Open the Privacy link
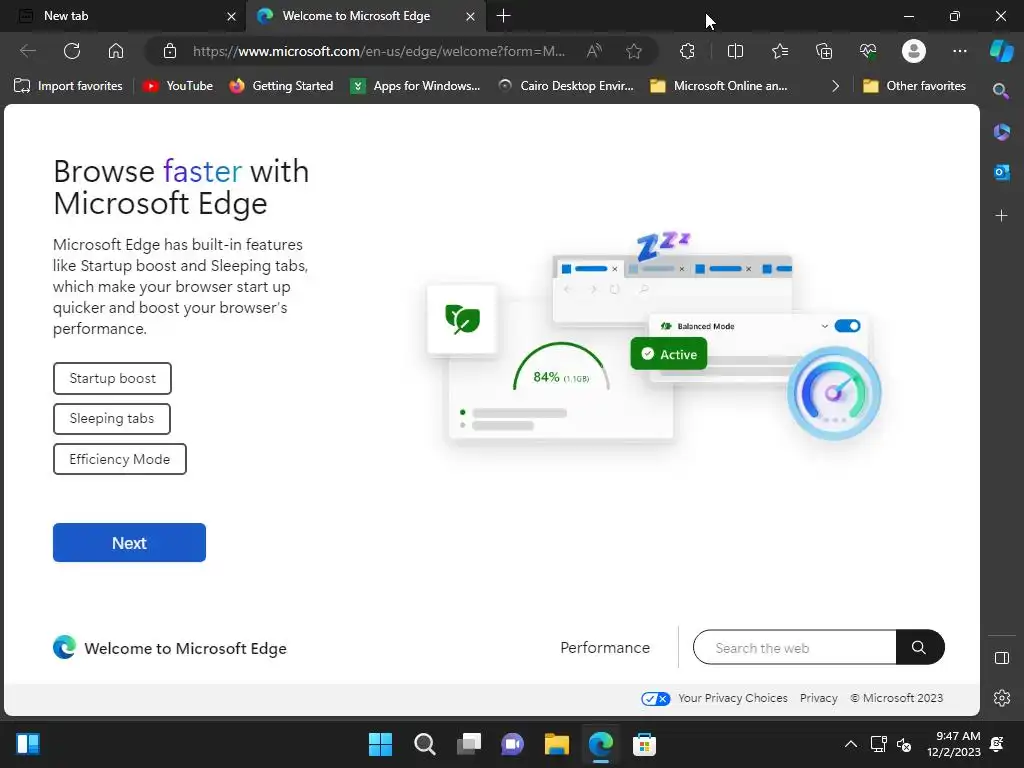 pyautogui.click(x=818, y=698)
